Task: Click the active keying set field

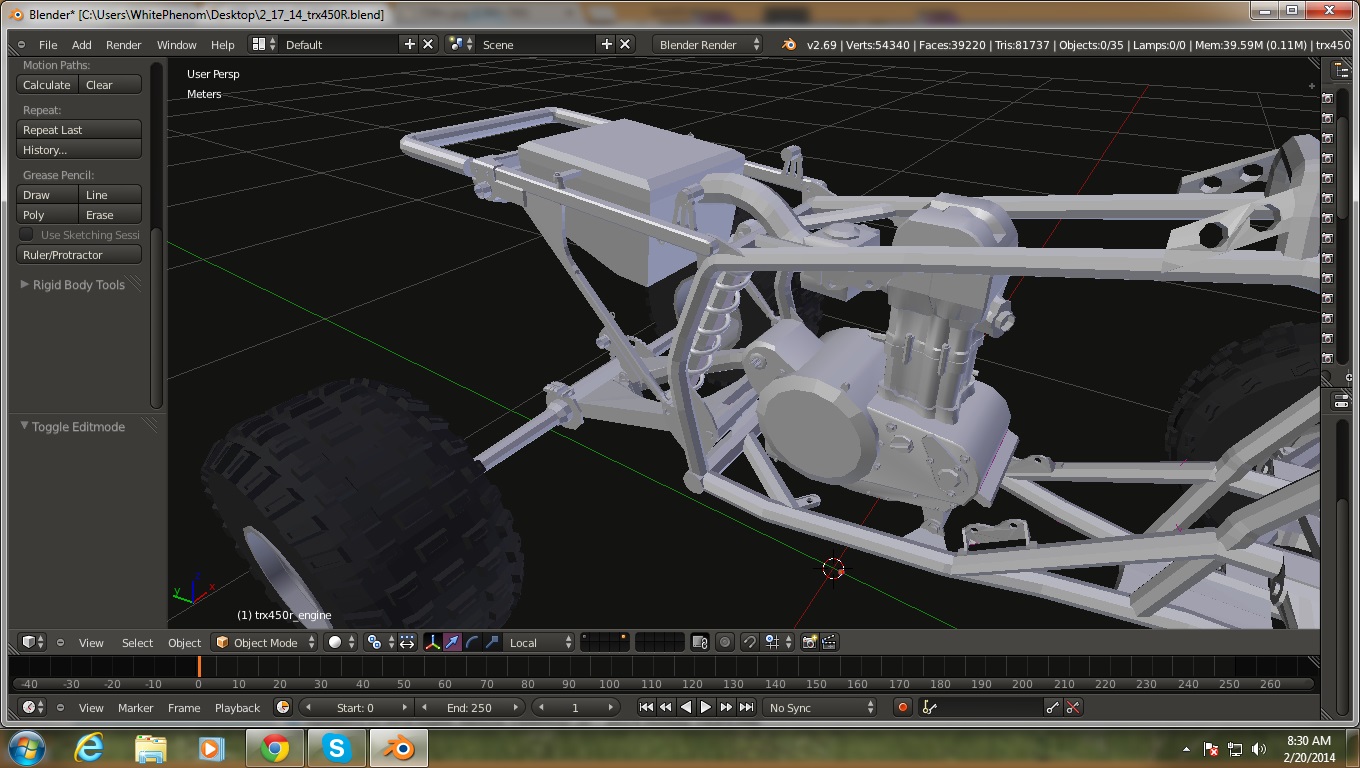Action: point(981,707)
